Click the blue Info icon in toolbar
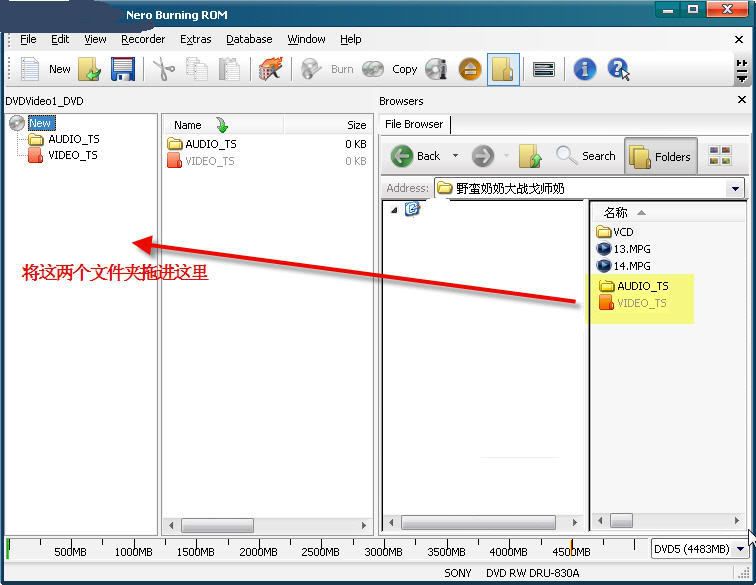Image resolution: width=756 pixels, height=585 pixels. tap(585, 69)
